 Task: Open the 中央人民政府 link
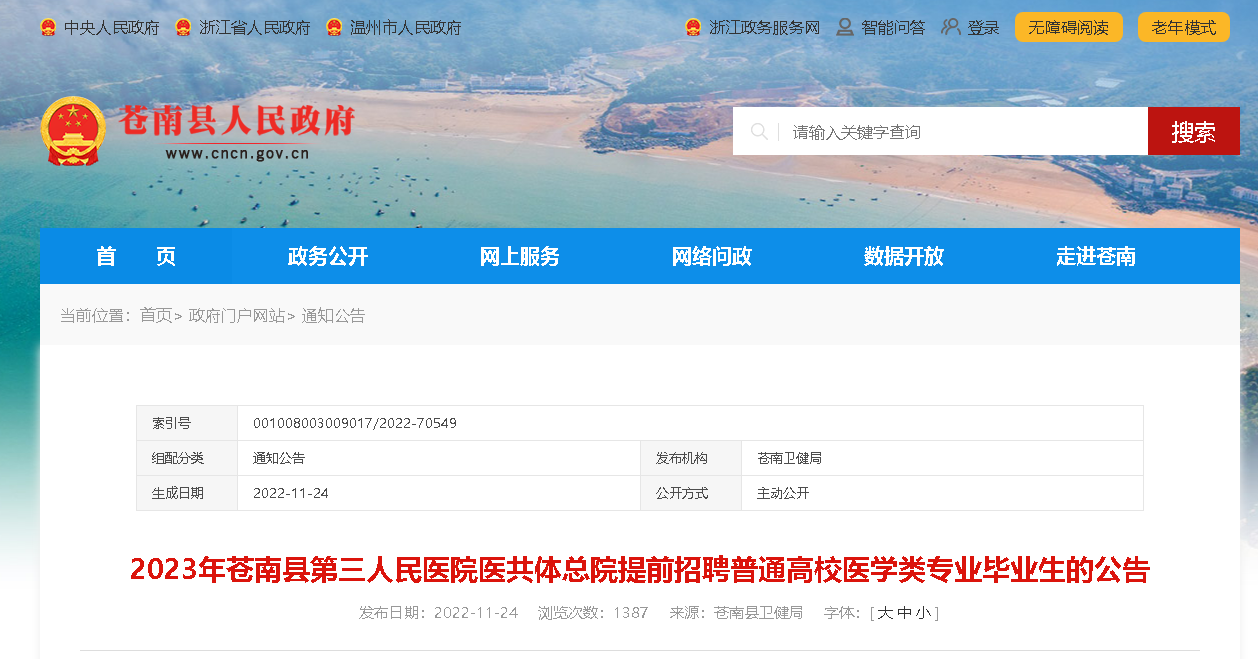click(x=111, y=28)
